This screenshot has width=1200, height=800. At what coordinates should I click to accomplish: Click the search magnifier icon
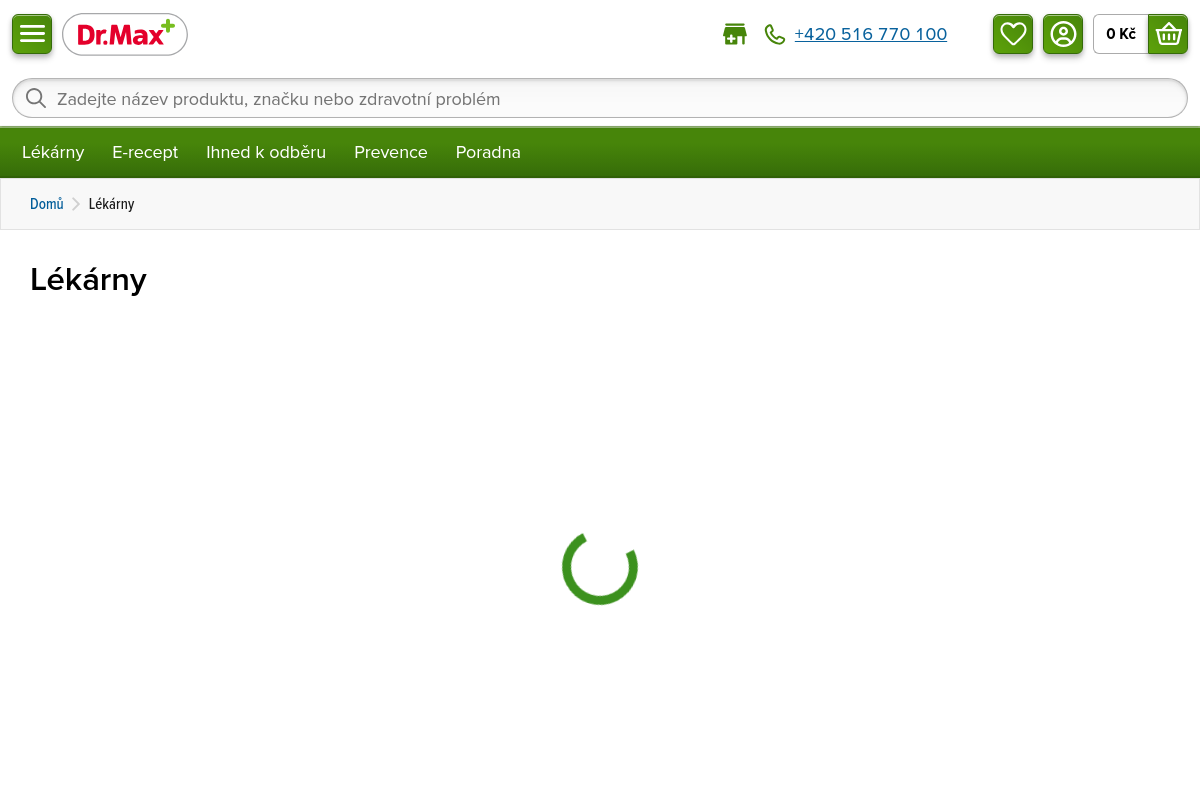click(x=36, y=98)
